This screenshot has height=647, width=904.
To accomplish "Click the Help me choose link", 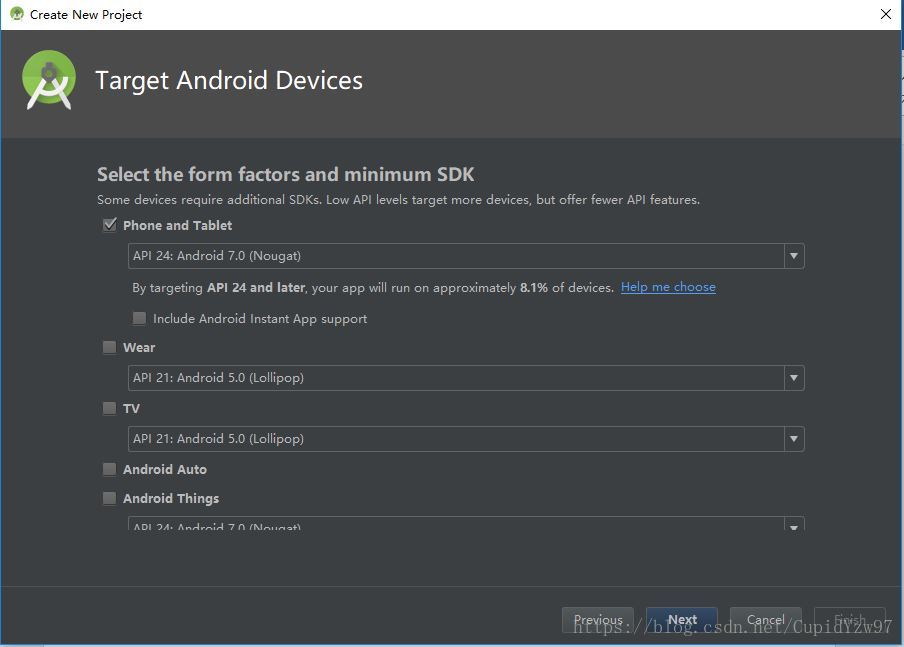I will 668,287.
